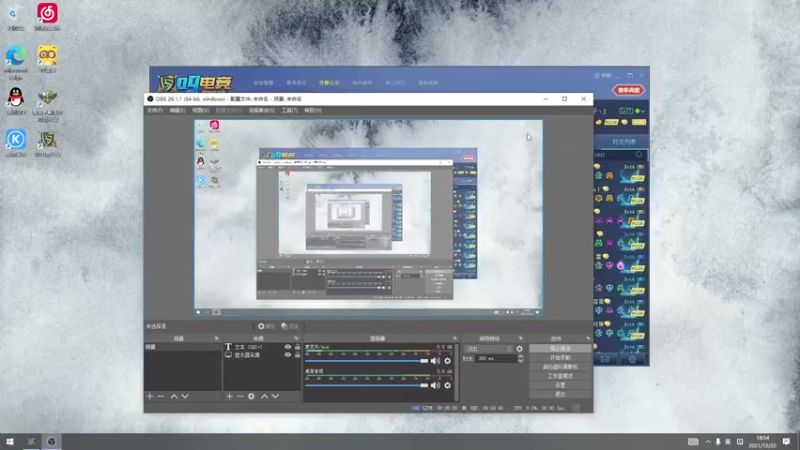Open the 视图(V) menu in OBS
Image resolution: width=800 pixels, height=450 pixels.
point(201,110)
